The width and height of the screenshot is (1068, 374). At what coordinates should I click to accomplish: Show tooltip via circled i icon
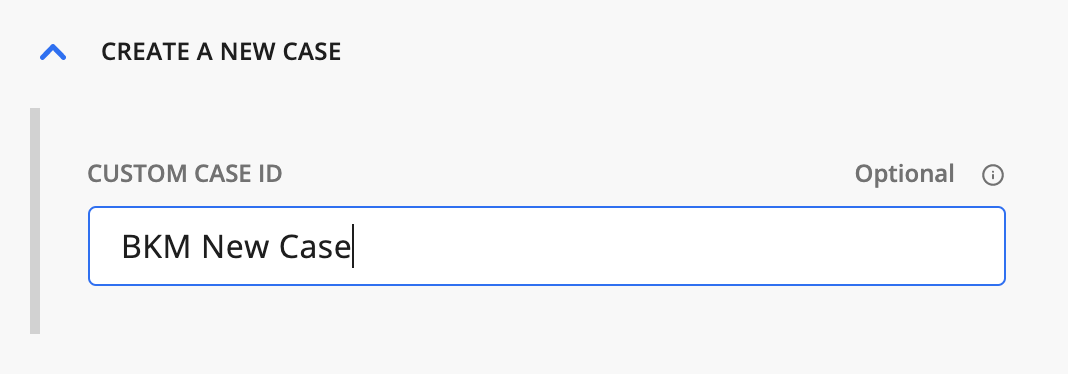[x=992, y=175]
